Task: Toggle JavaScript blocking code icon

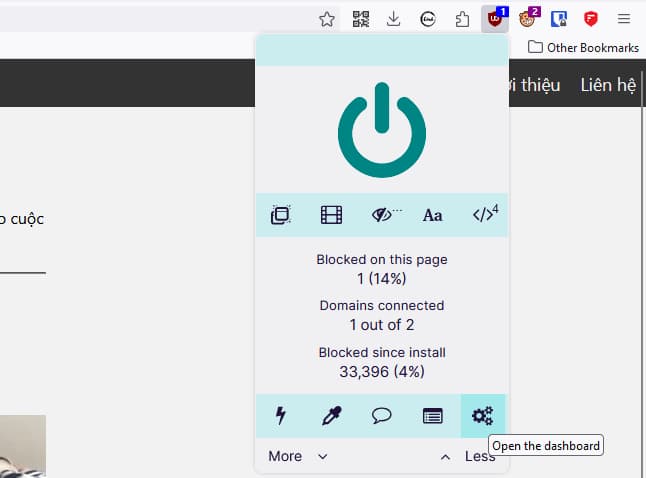Action: click(x=485, y=214)
